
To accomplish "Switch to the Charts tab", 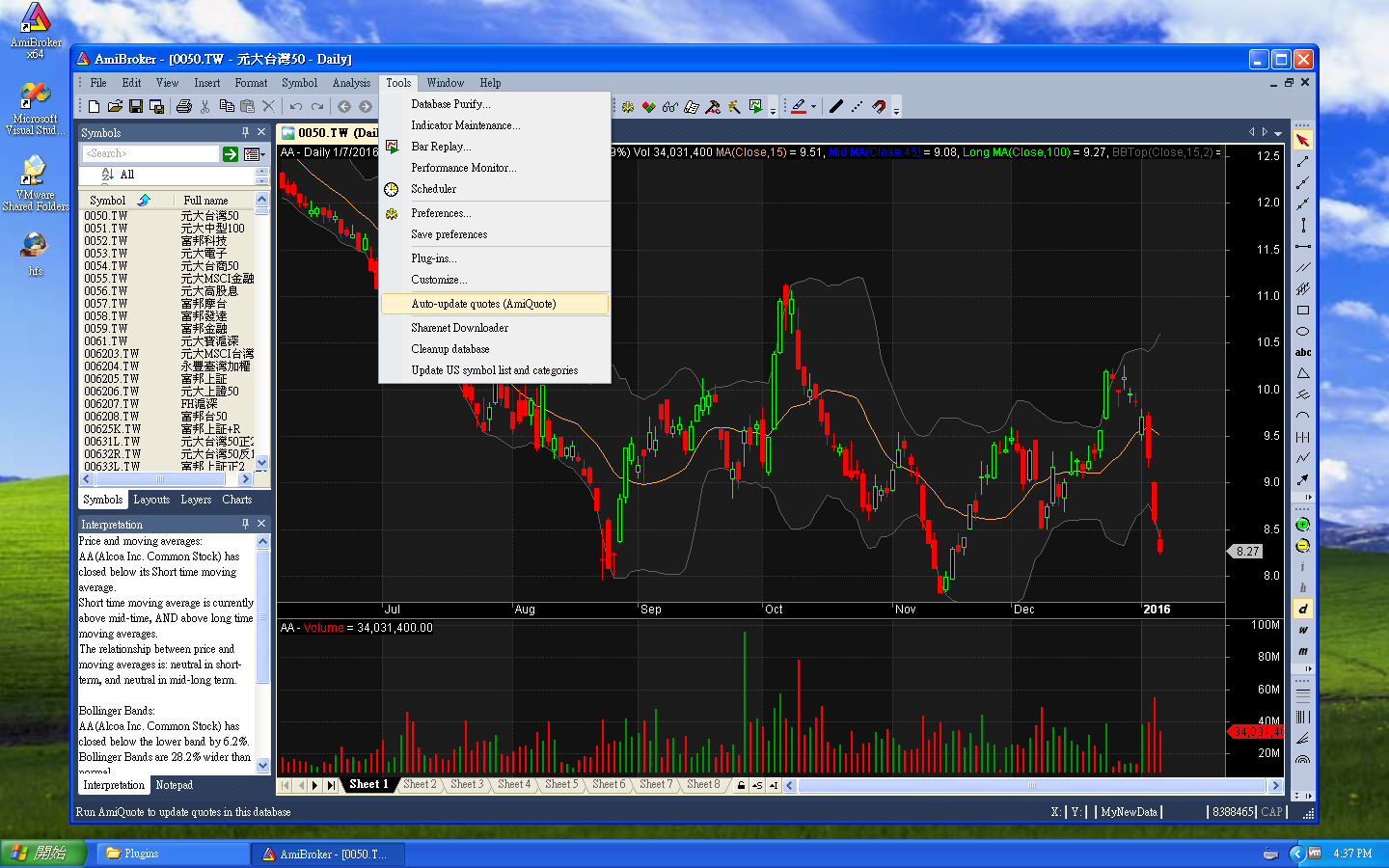I will tap(236, 500).
